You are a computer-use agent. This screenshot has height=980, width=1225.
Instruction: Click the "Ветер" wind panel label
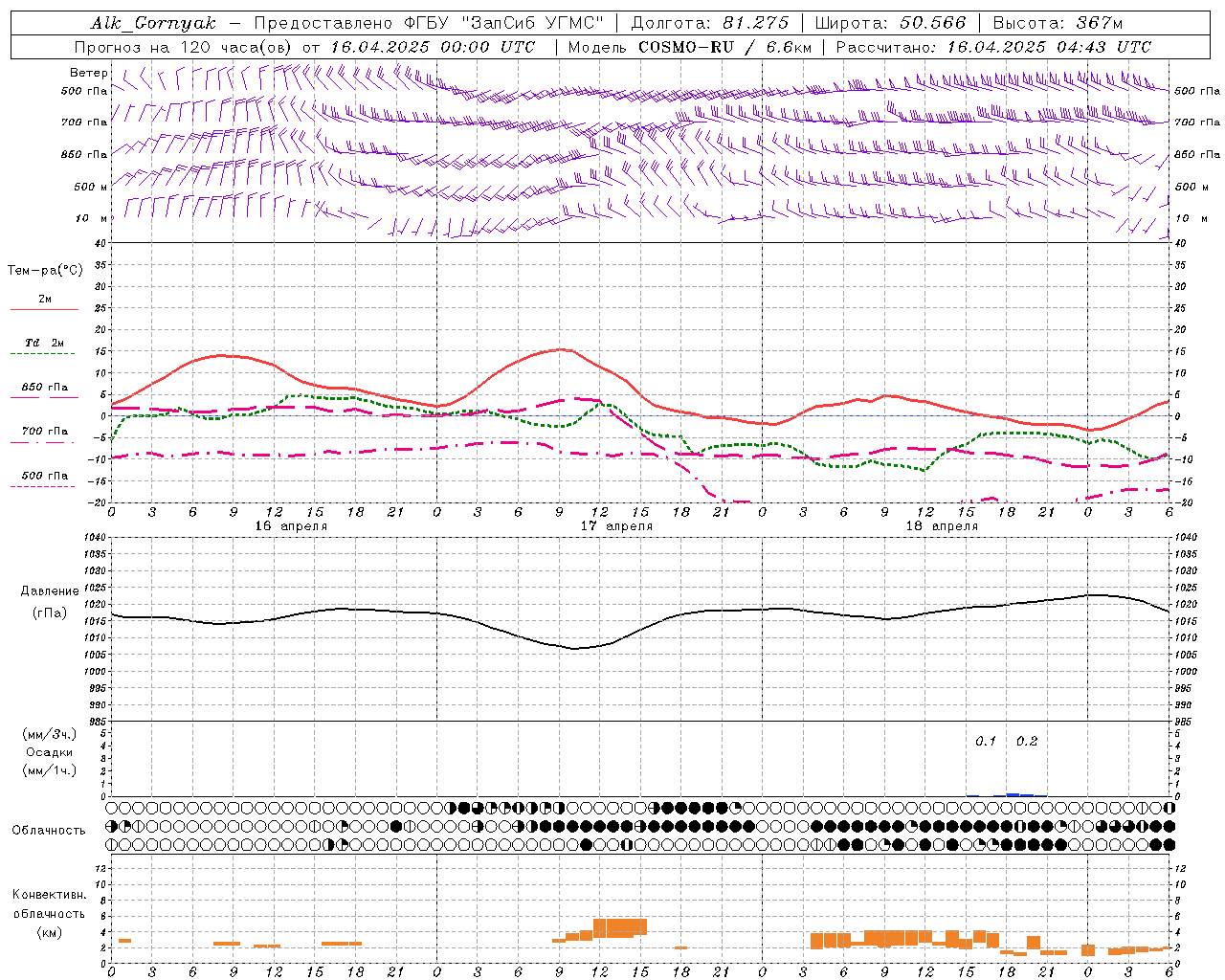point(89,73)
